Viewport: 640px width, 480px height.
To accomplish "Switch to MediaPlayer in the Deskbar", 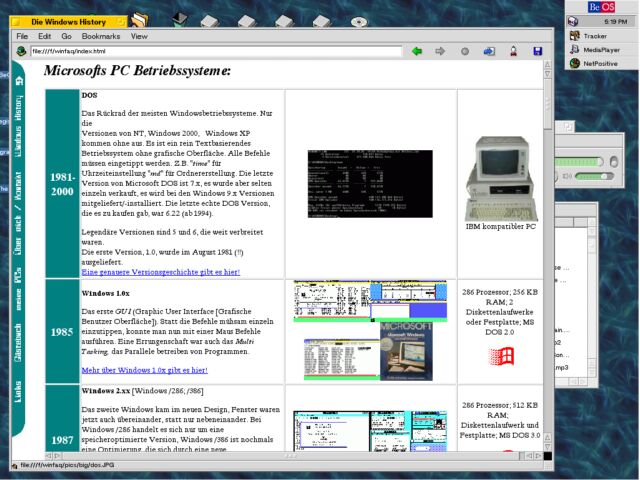I will [601, 50].
